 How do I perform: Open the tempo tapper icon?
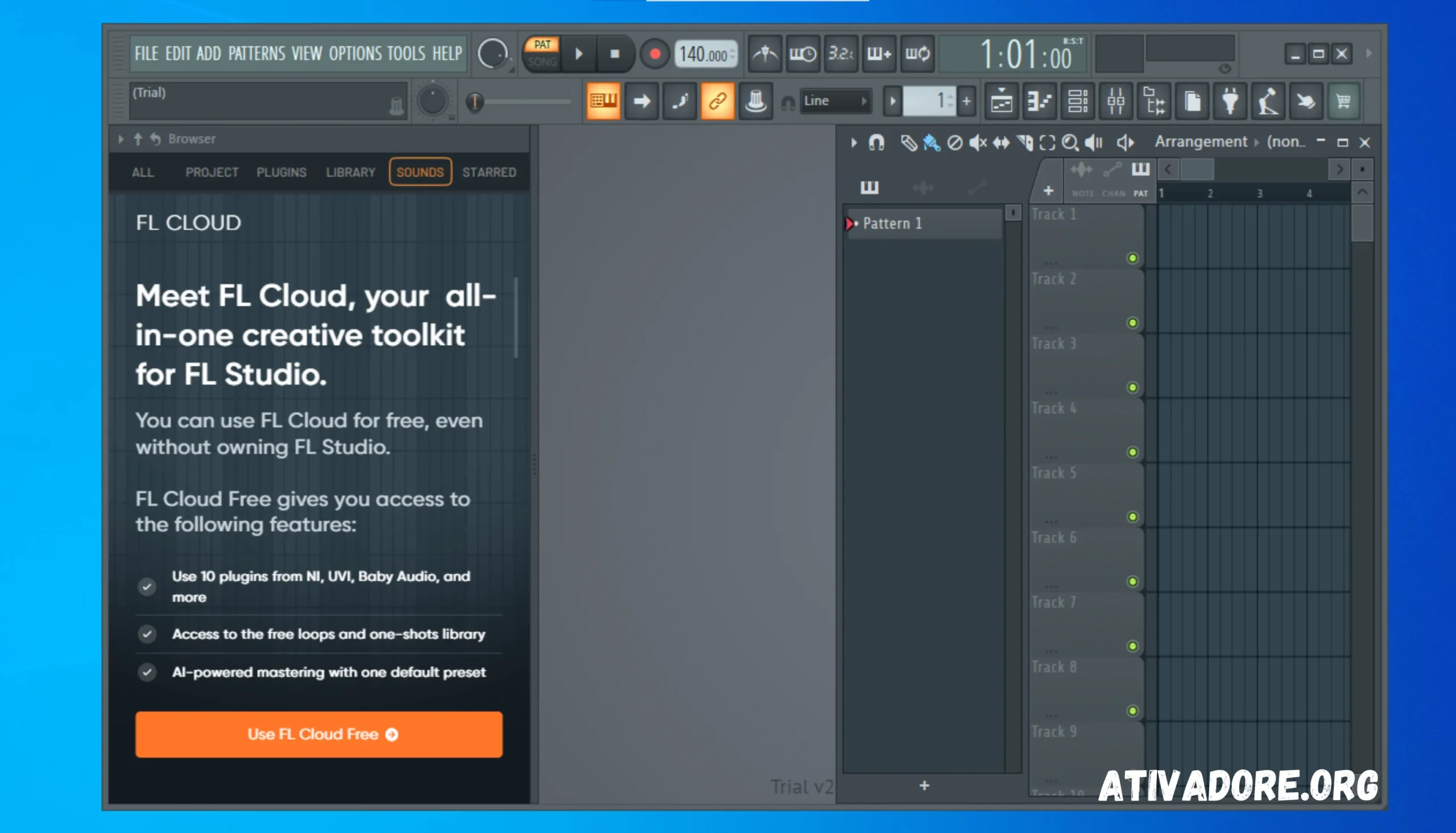1268,101
